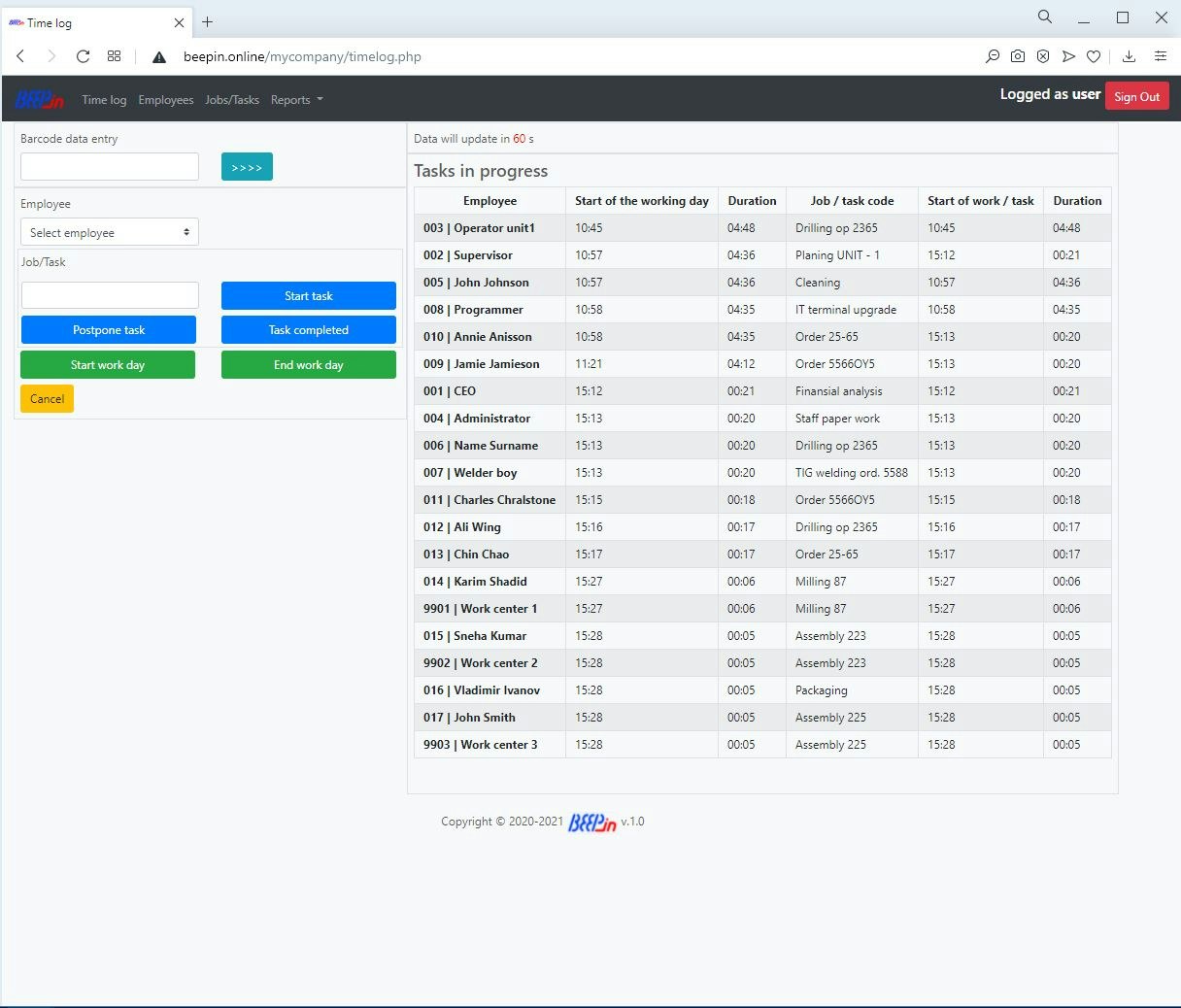Open browser easy setup menu icon

[x=1161, y=56]
